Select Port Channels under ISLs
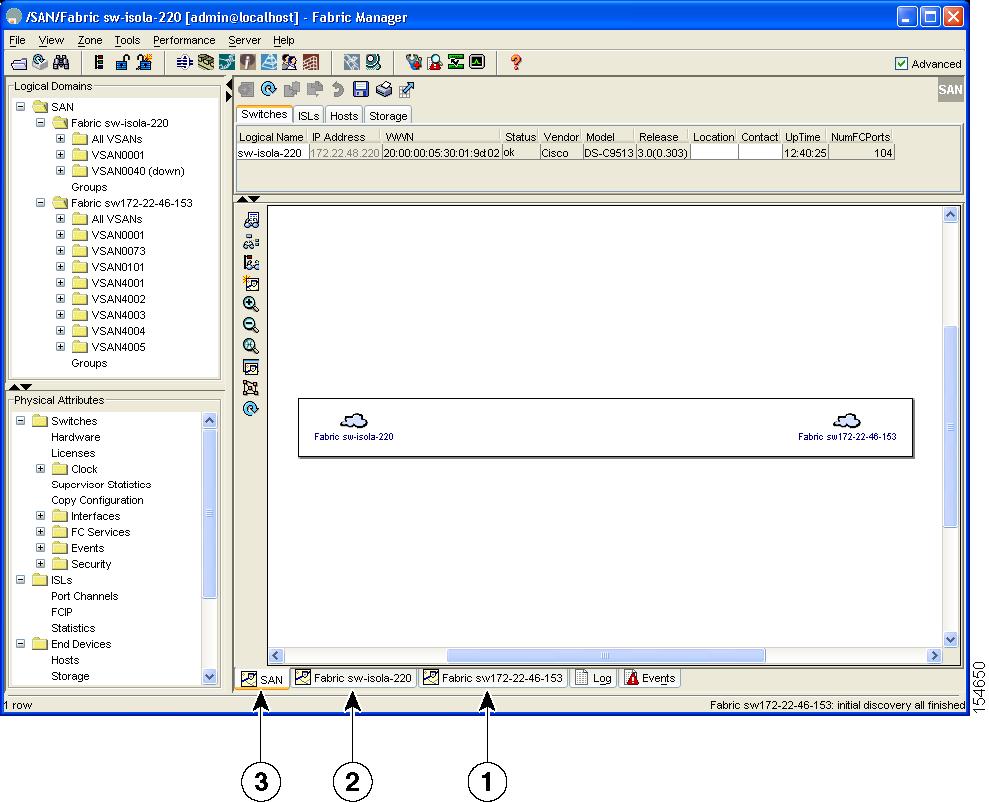Image resolution: width=989 pixels, height=802 pixels. tap(85, 596)
